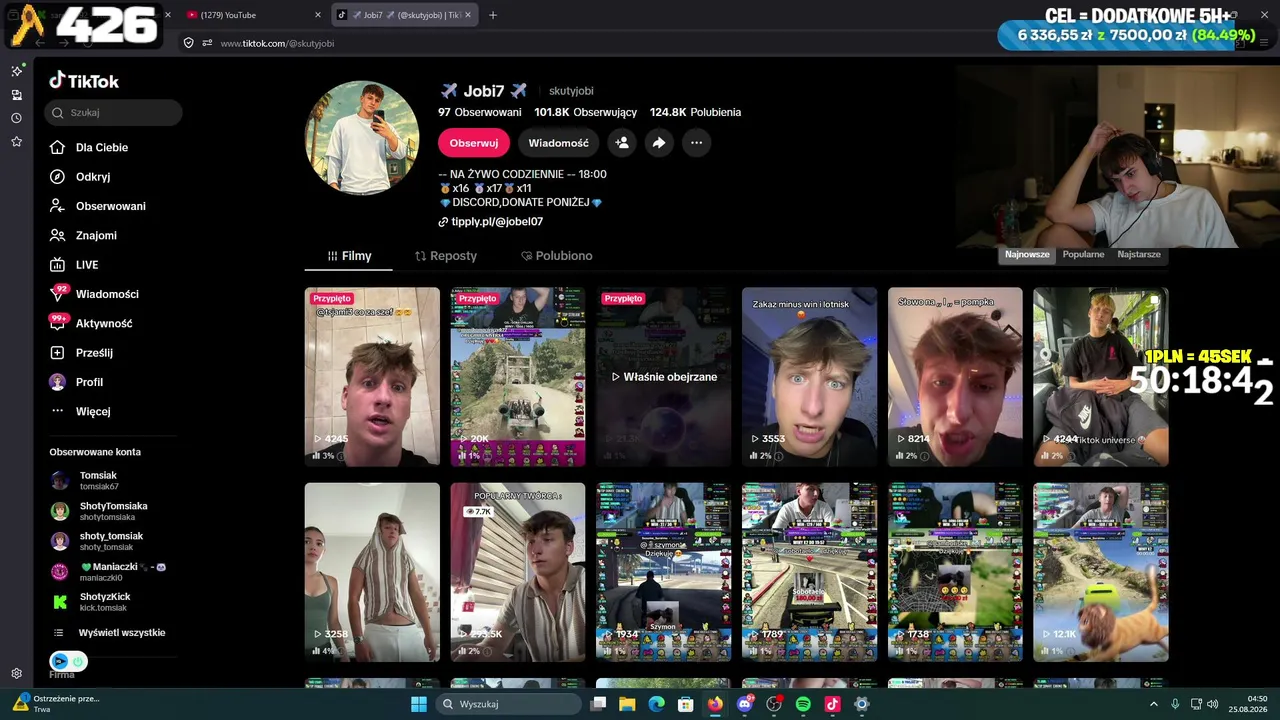Open the three-dot profile options menu
This screenshot has height=720, width=1280.
[x=696, y=143]
